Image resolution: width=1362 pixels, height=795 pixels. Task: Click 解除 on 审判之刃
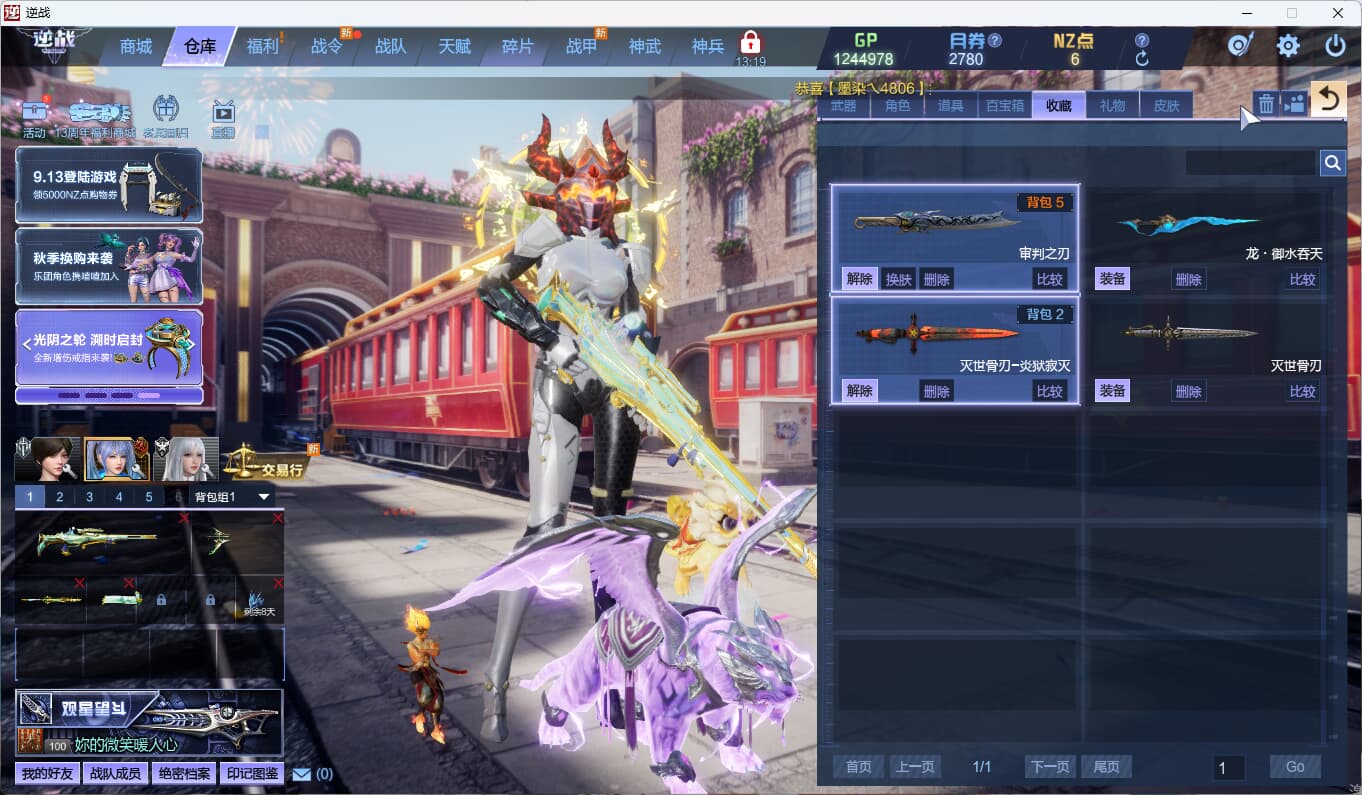click(x=859, y=279)
